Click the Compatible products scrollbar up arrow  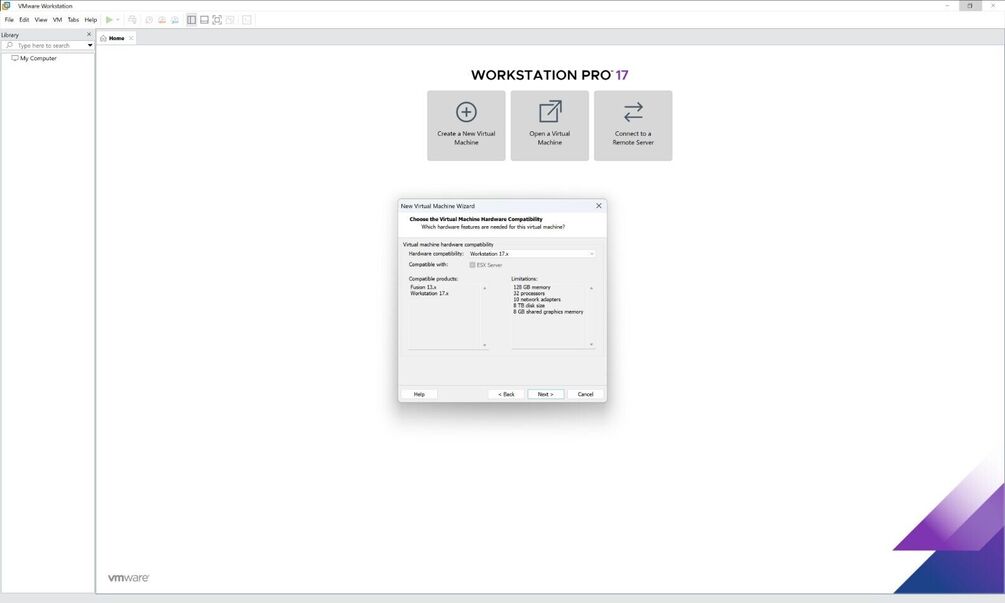pyautogui.click(x=485, y=288)
